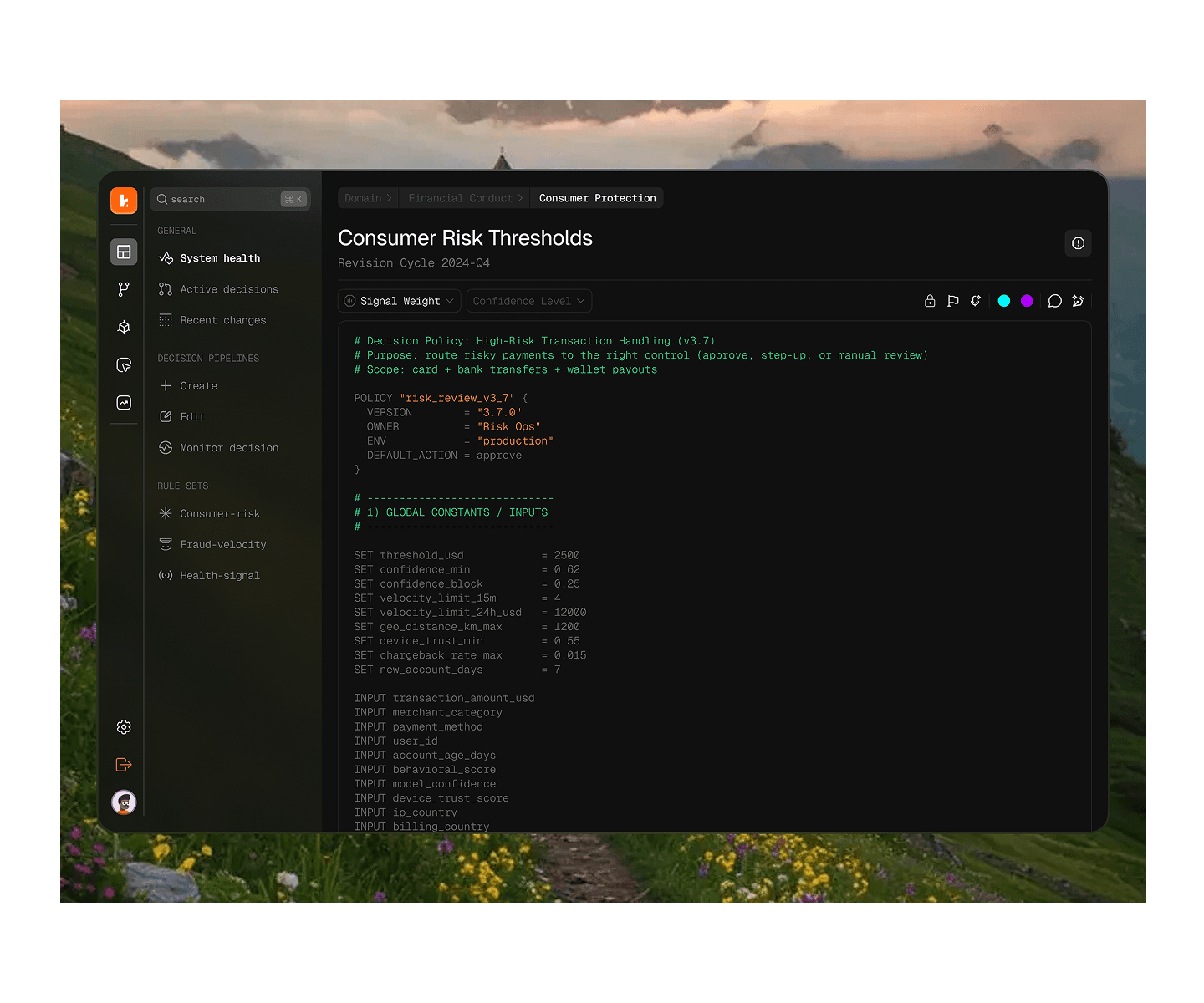Image resolution: width=1204 pixels, height=1003 pixels.
Task: Click the orange logout icon
Action: coord(124,765)
